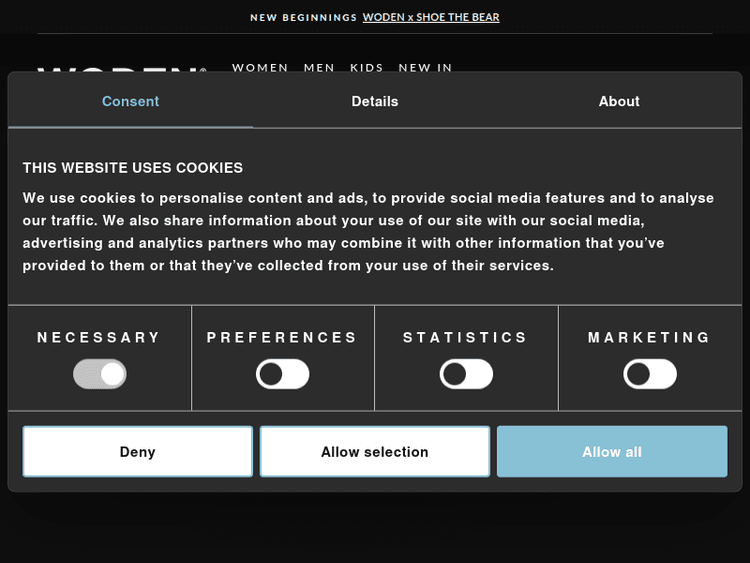Image resolution: width=750 pixels, height=563 pixels.
Task: Turn on the Statistics cookies toggle
Action: pyautogui.click(x=466, y=375)
